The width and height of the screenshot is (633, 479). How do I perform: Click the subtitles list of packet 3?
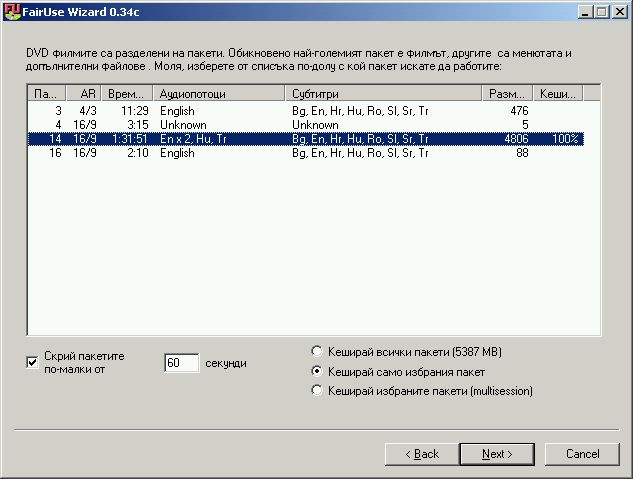coord(360,111)
